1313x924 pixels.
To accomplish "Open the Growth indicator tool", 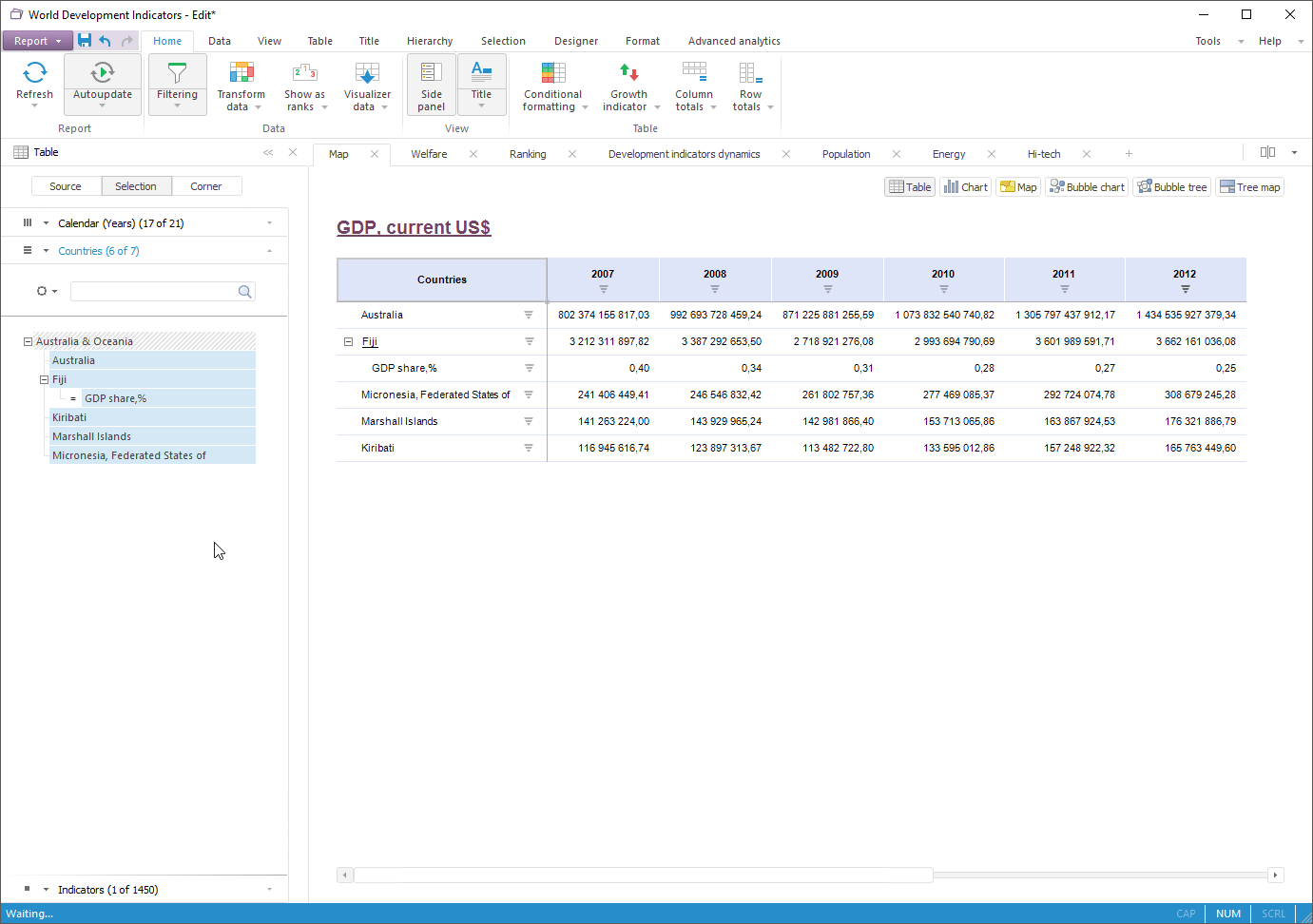I will coord(628,73).
